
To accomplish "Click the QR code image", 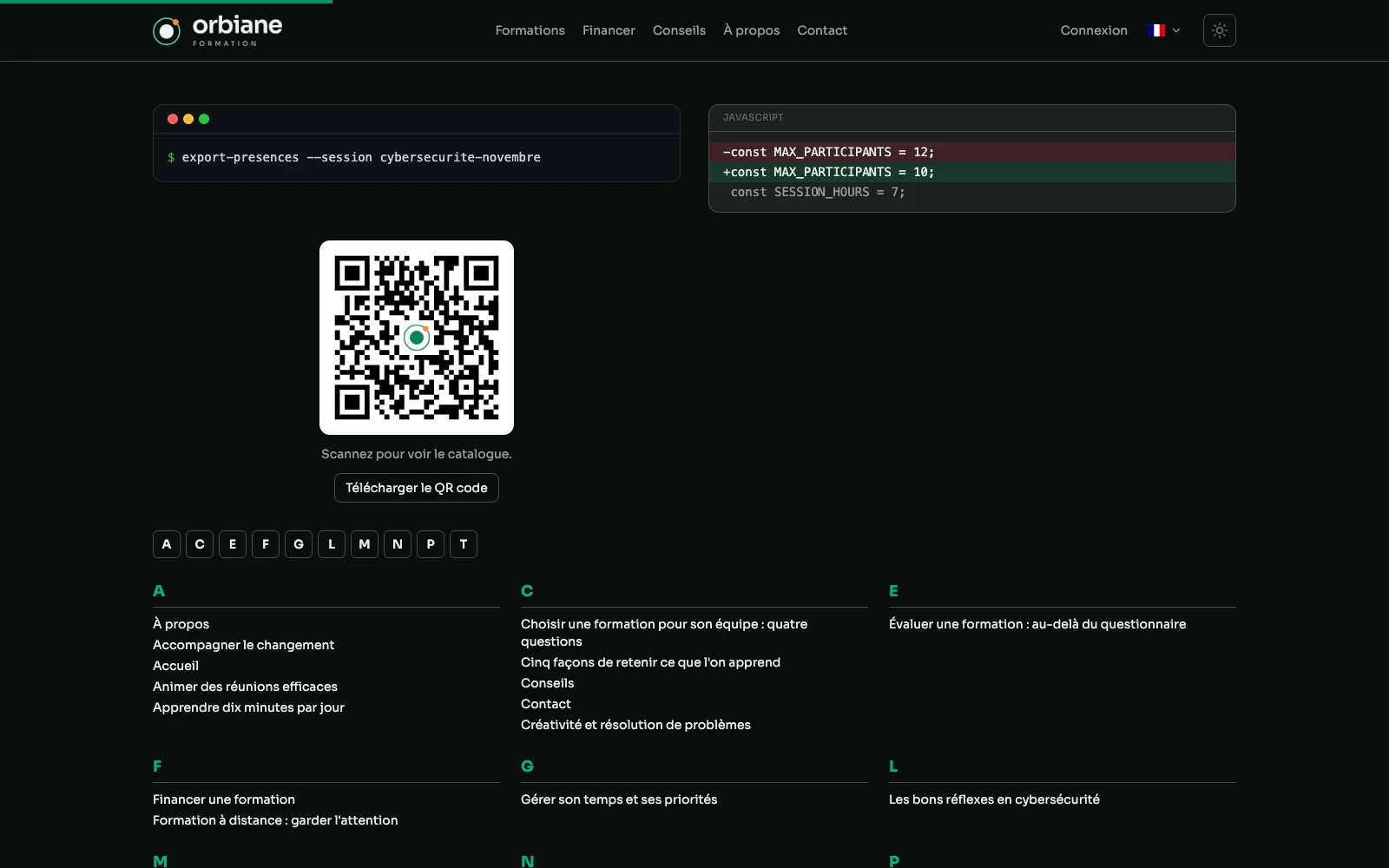I will 417,338.
